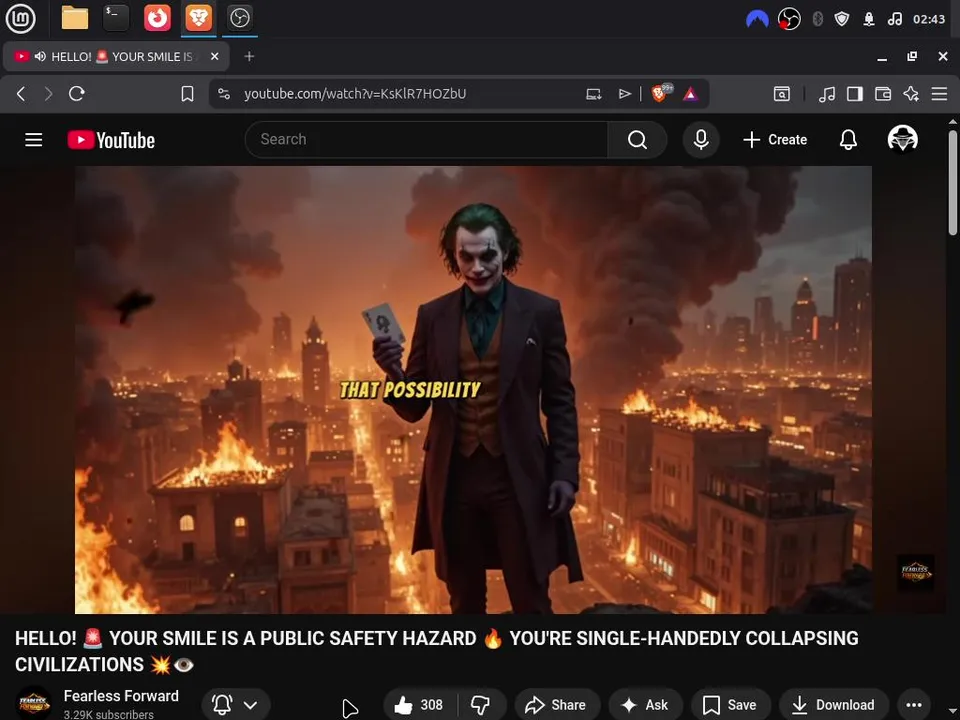Viewport: 960px width, 720px height.
Task: Launch the terminal from the taskbar
Action: [x=116, y=18]
